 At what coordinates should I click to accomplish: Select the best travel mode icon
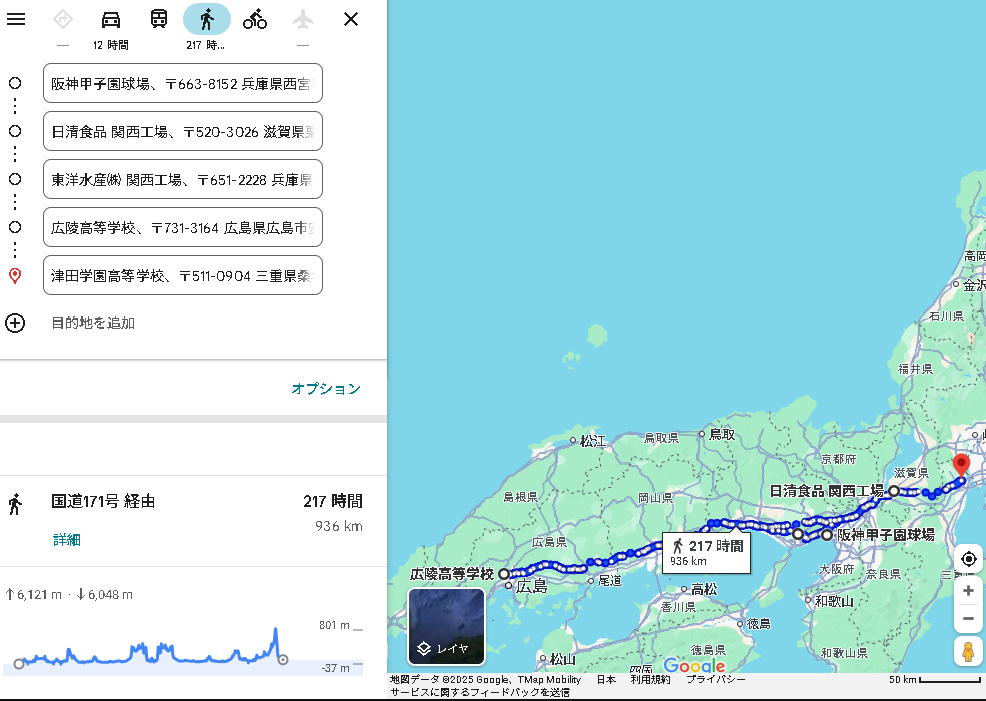(62, 19)
